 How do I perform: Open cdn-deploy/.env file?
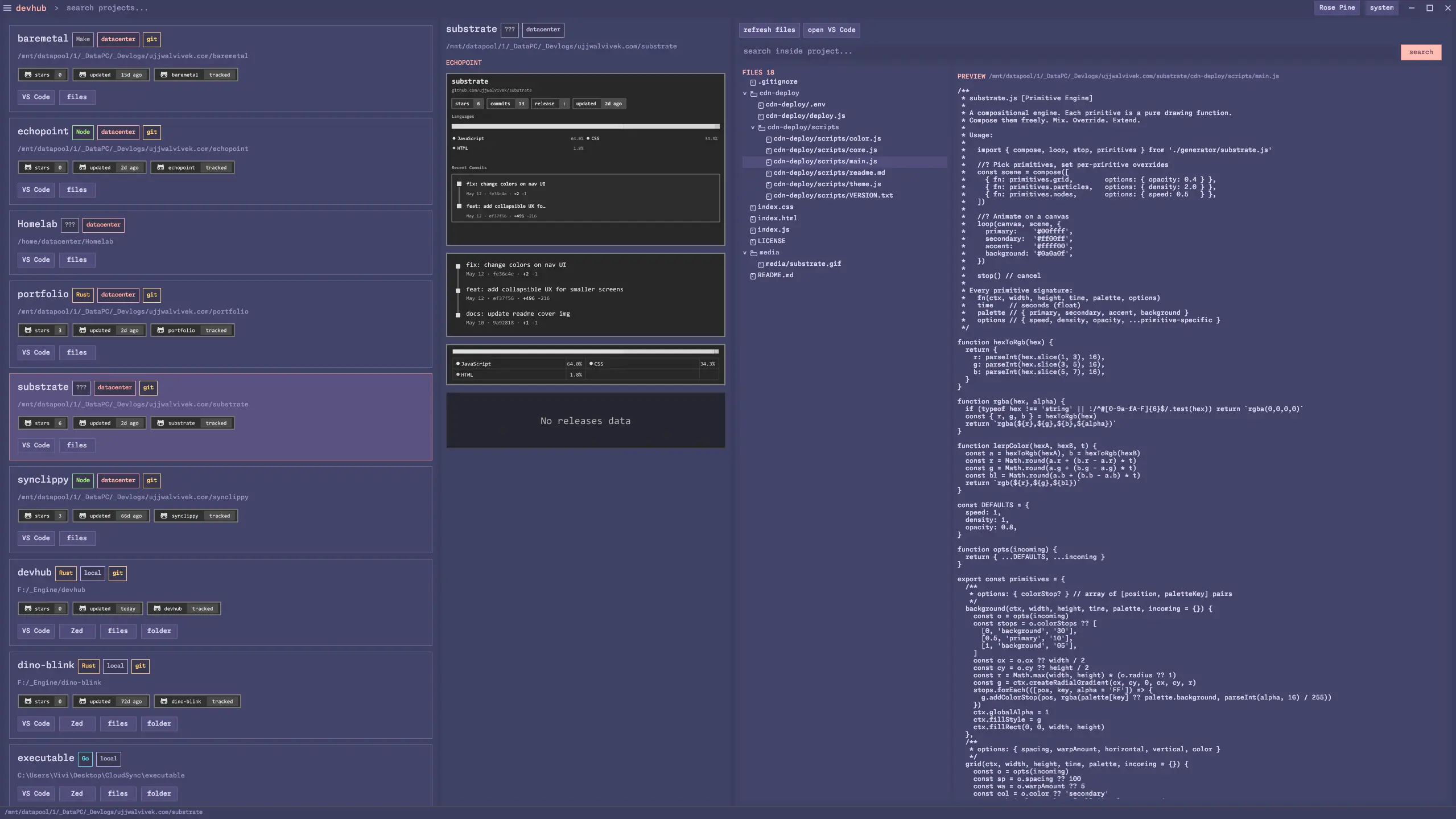[x=795, y=105]
